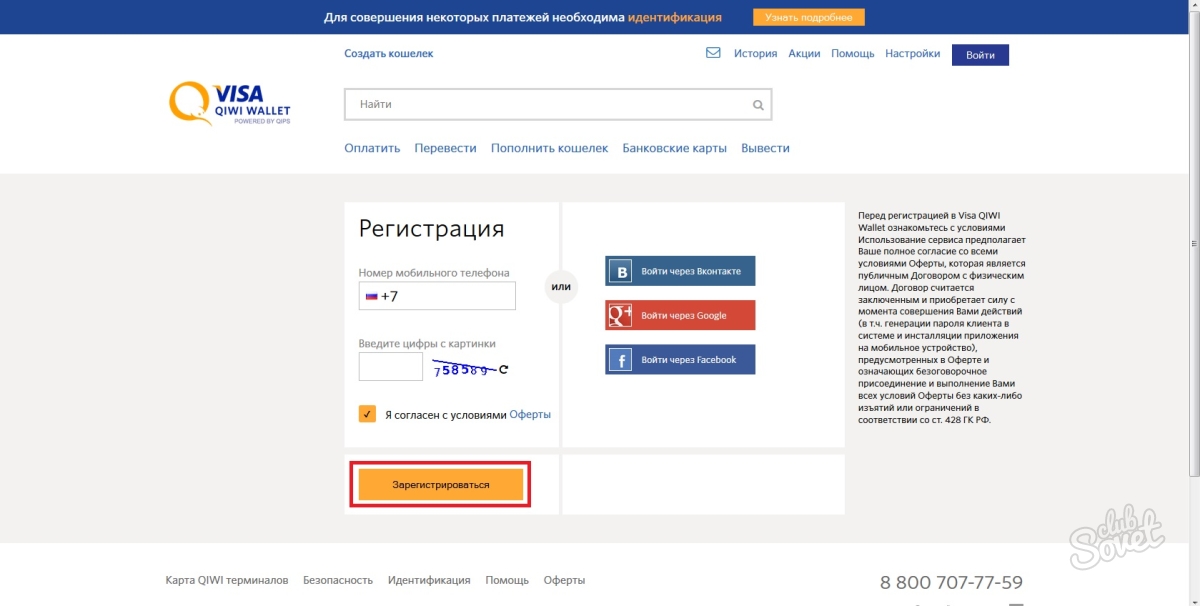Click the Узнать подробнее button

(x=809, y=18)
